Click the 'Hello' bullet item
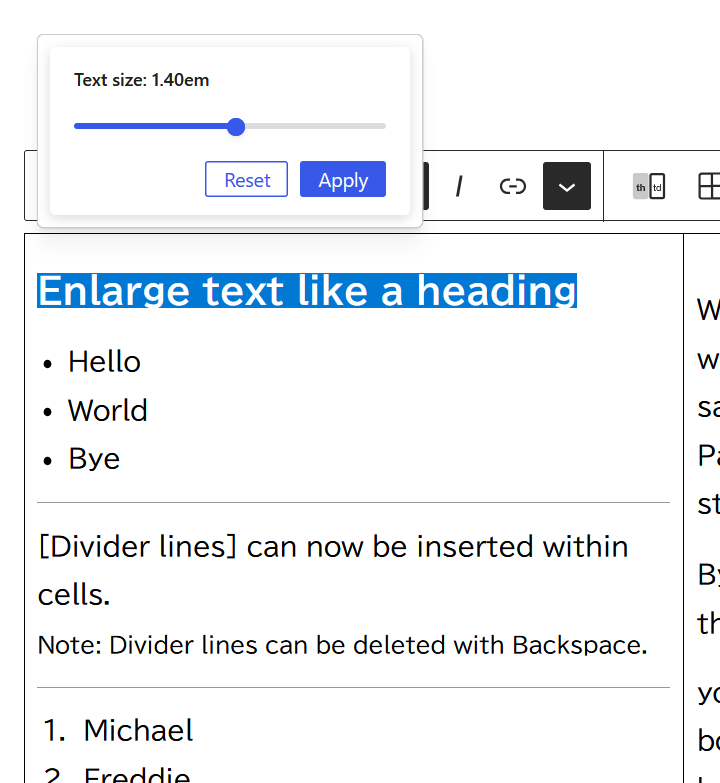Viewport: 720px width, 783px height. (104, 362)
